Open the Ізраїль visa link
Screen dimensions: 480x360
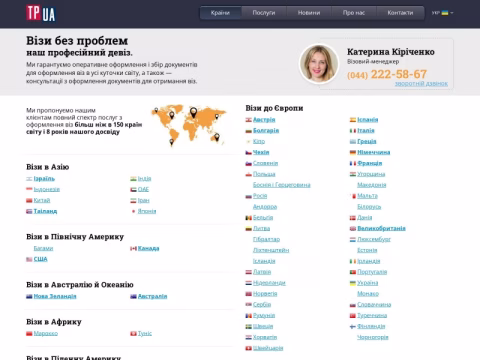click(44, 179)
